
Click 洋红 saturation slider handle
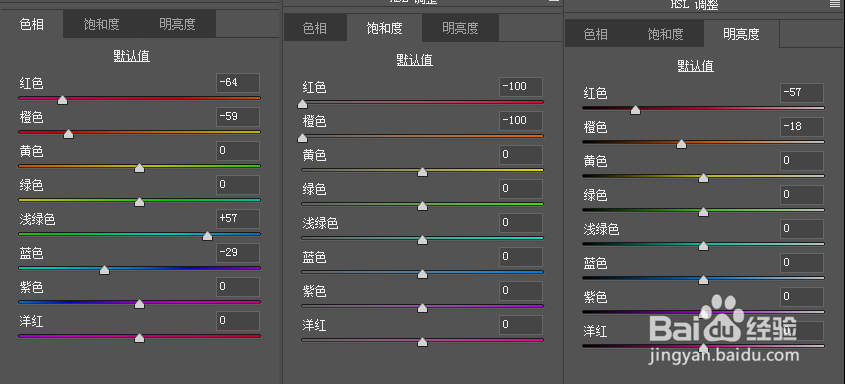422,341
